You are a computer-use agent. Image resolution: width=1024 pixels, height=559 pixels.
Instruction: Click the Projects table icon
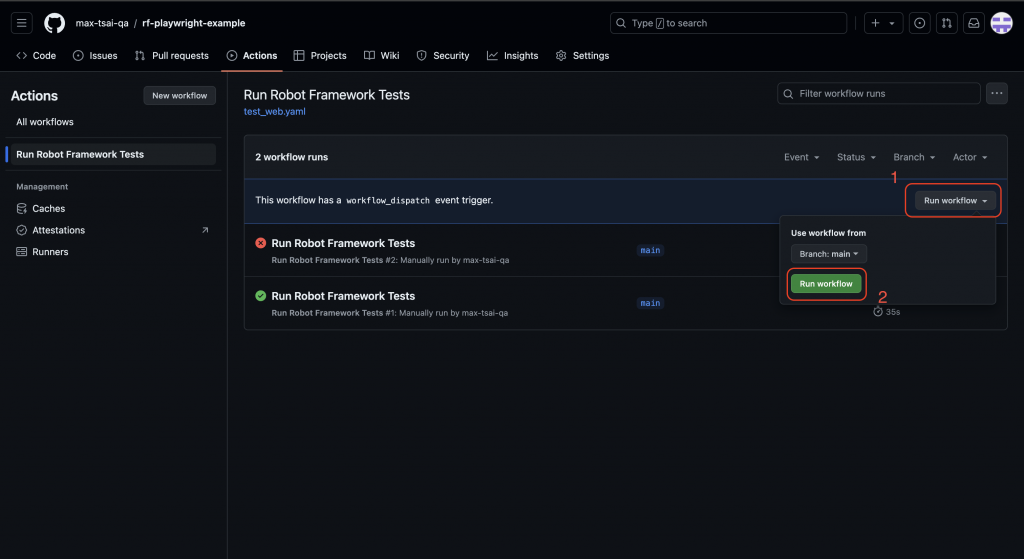tap(299, 56)
